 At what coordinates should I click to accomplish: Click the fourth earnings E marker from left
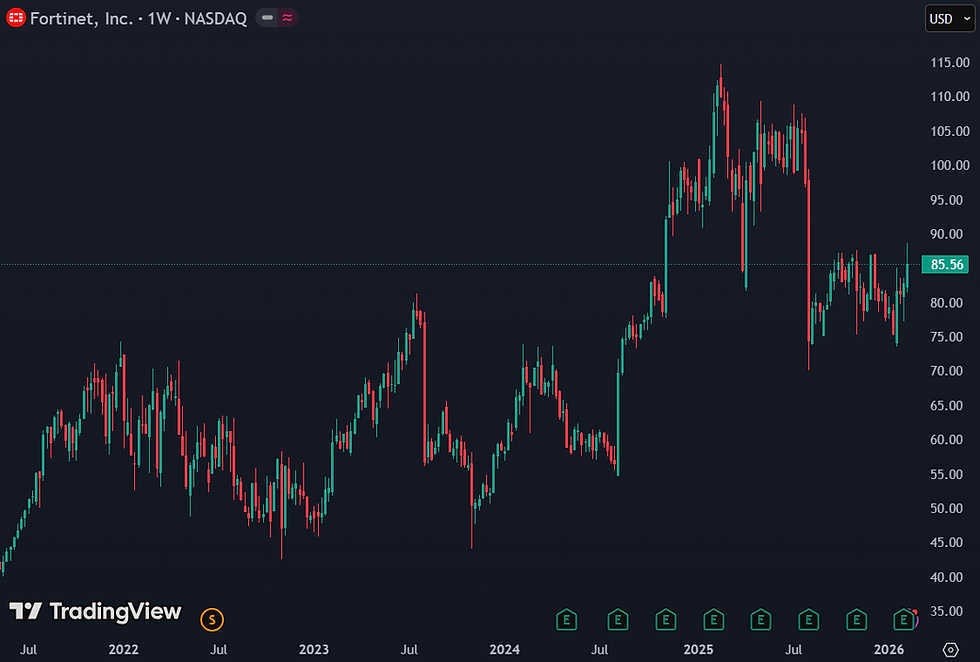(713, 619)
